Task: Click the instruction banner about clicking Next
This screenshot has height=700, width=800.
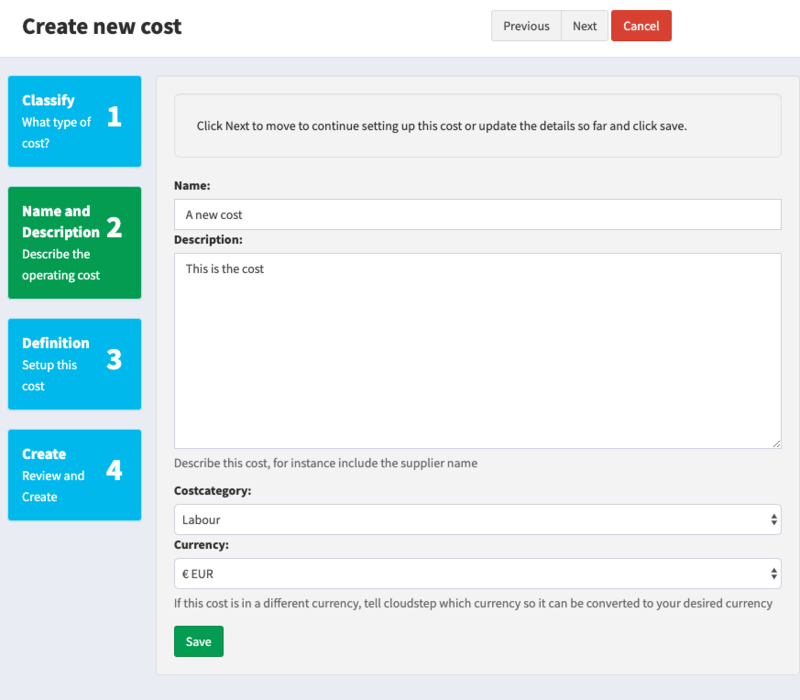Action: coord(478,126)
